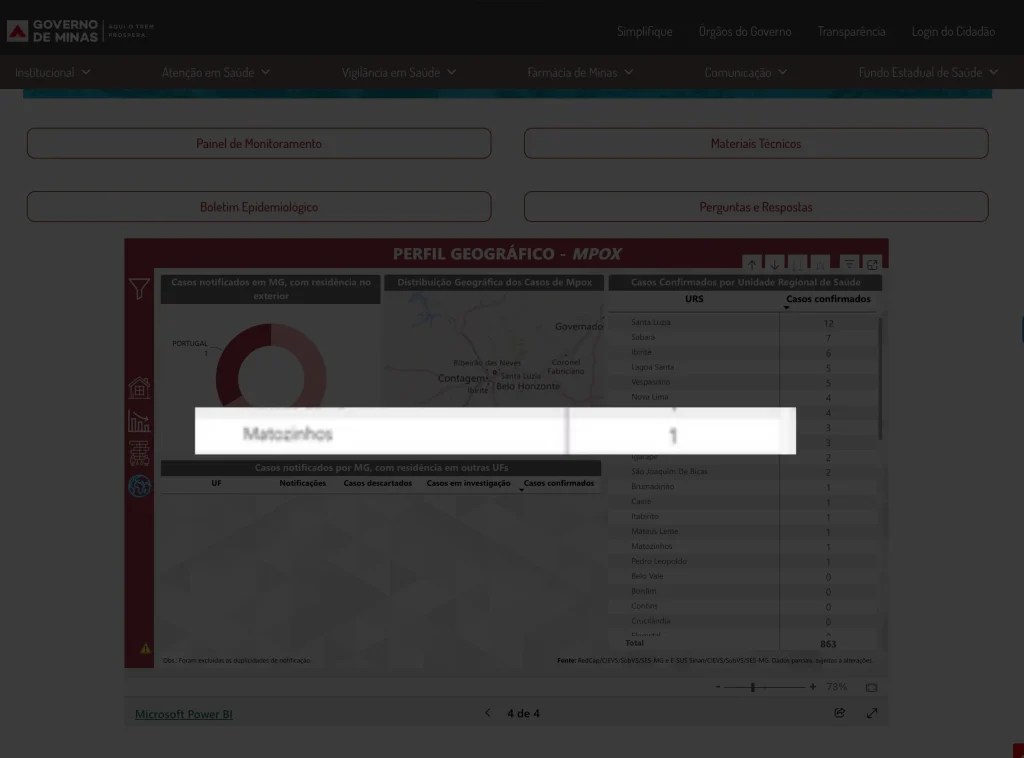The image size is (1024, 758).
Task: Click the house icon in report sidebar
Action: click(139, 388)
